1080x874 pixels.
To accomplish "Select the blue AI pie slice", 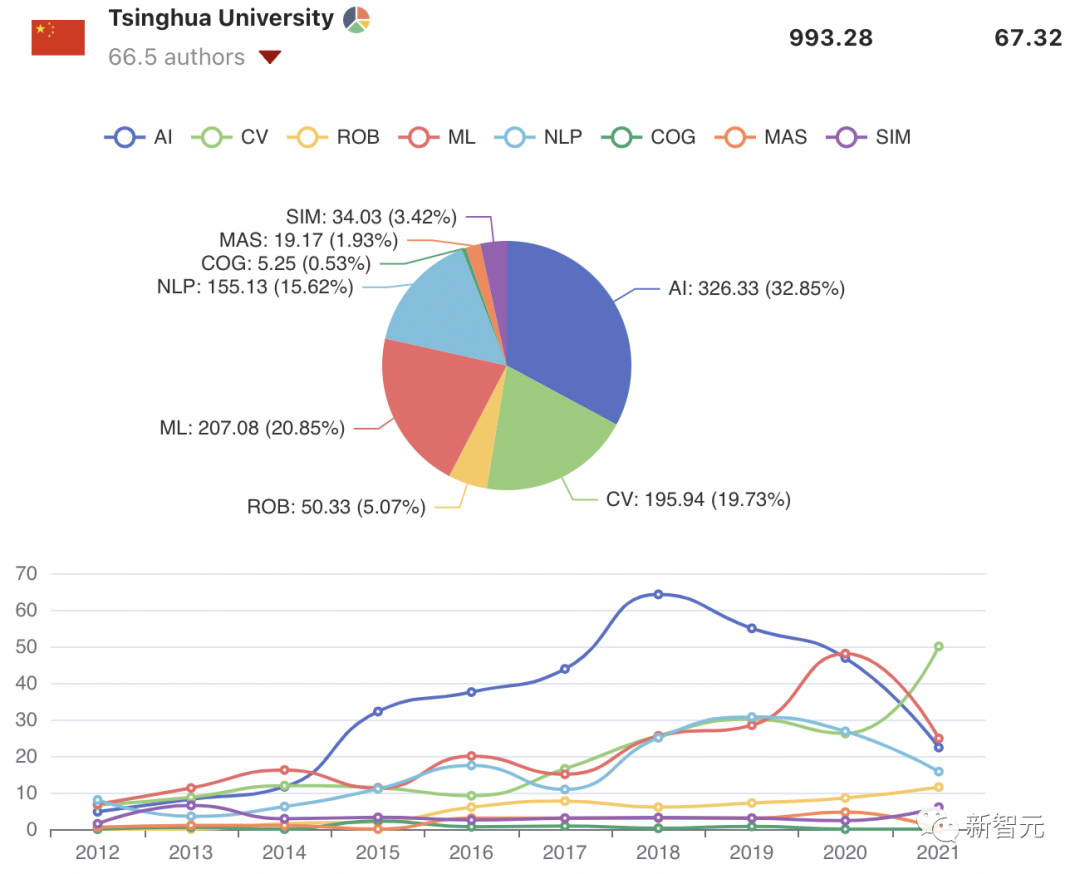I will pos(570,330).
